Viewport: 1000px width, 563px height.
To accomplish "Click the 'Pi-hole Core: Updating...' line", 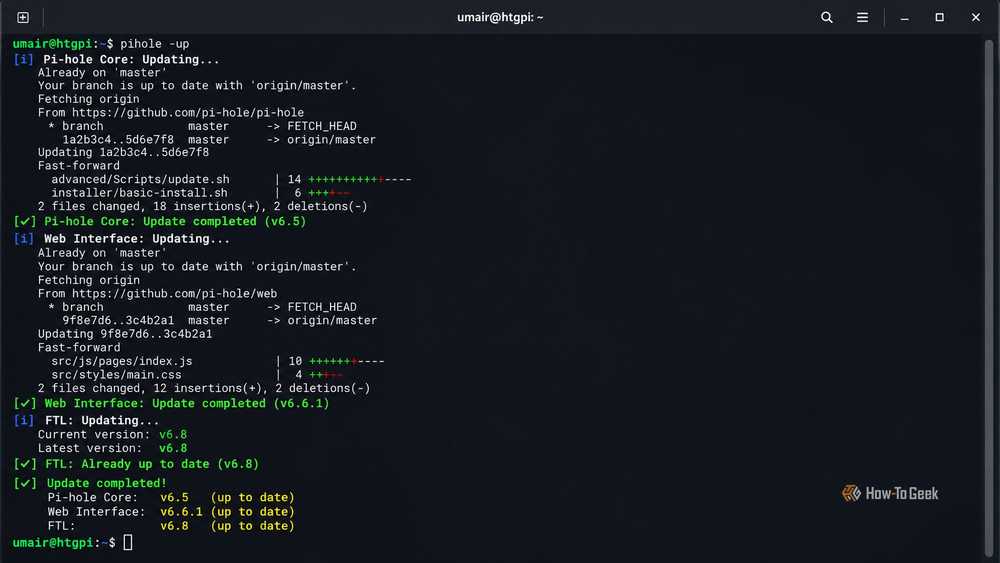I will click(x=131, y=59).
